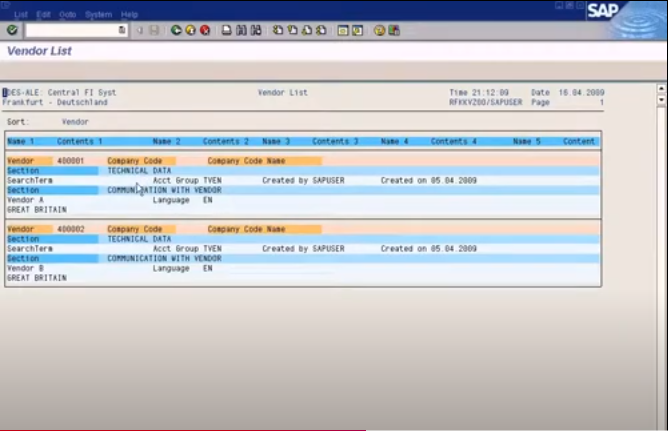Image resolution: width=668 pixels, height=431 pixels.
Task: Click RFKKVZ00/SAPUSER report name text
Action: [x=486, y=102]
